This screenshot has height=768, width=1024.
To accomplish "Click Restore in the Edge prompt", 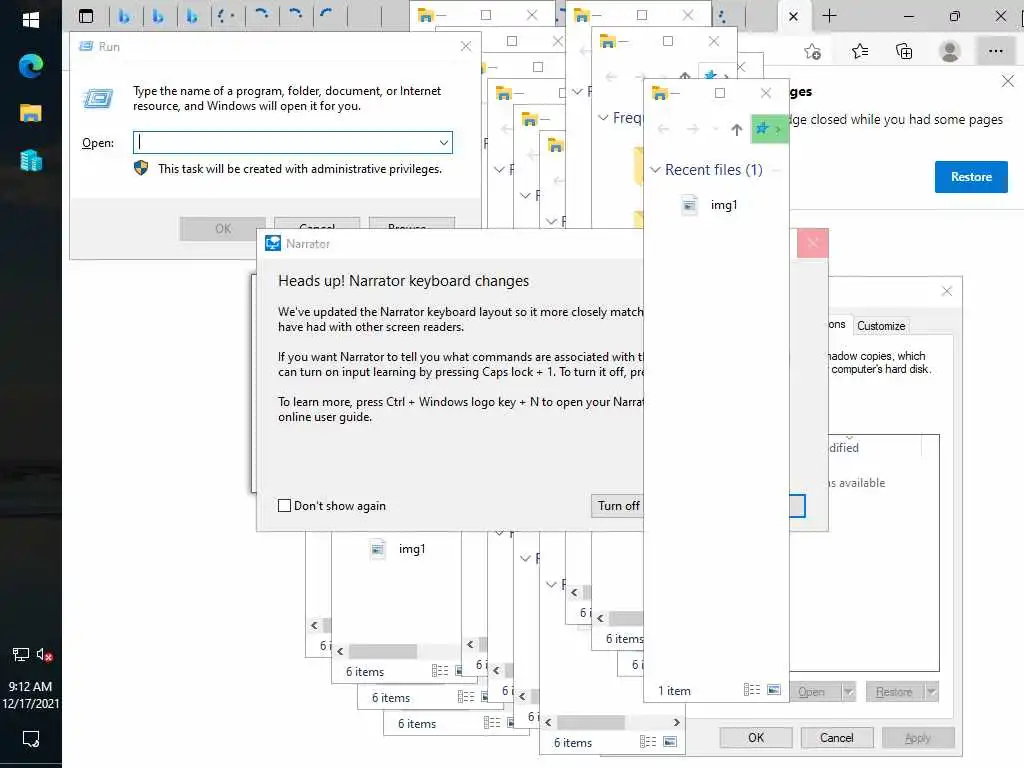I will click(971, 177).
